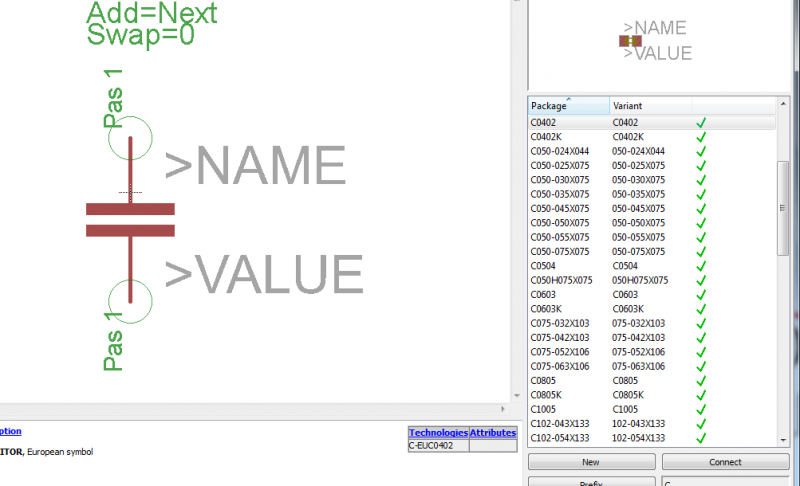This screenshot has width=800, height=486.
Task: Click the Variant column header
Action: pyautogui.click(x=650, y=105)
